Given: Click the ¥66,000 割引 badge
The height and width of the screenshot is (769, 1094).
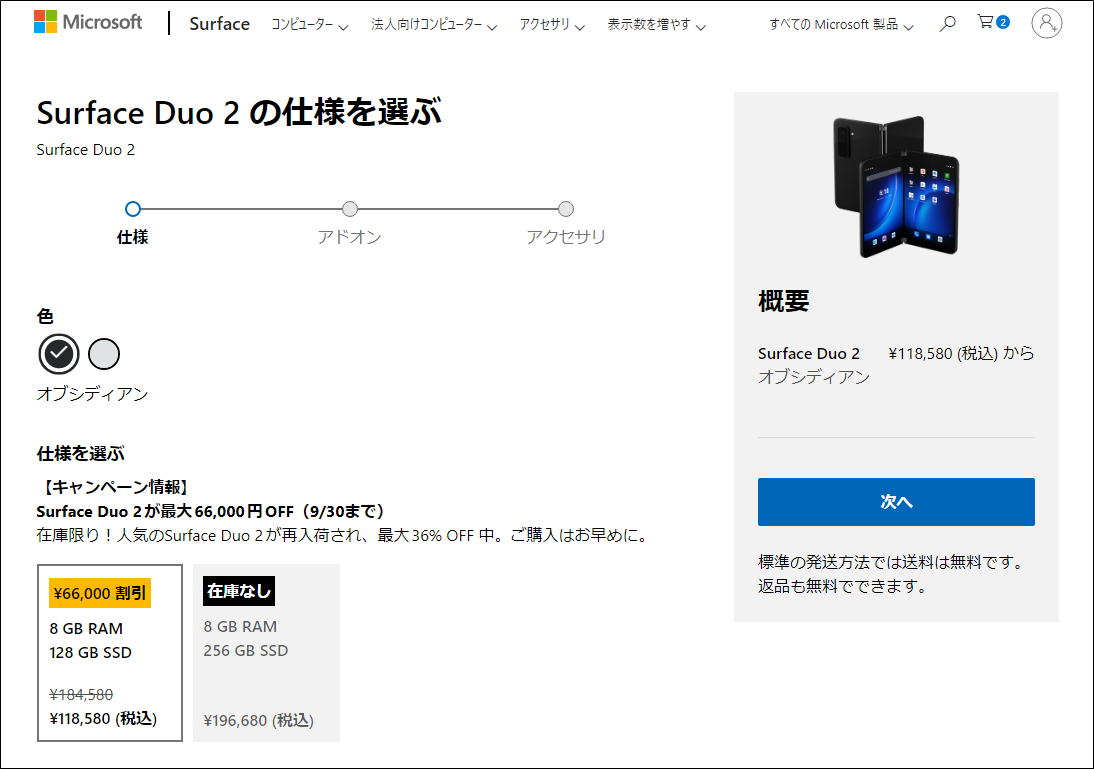Looking at the screenshot, I should [x=100, y=593].
